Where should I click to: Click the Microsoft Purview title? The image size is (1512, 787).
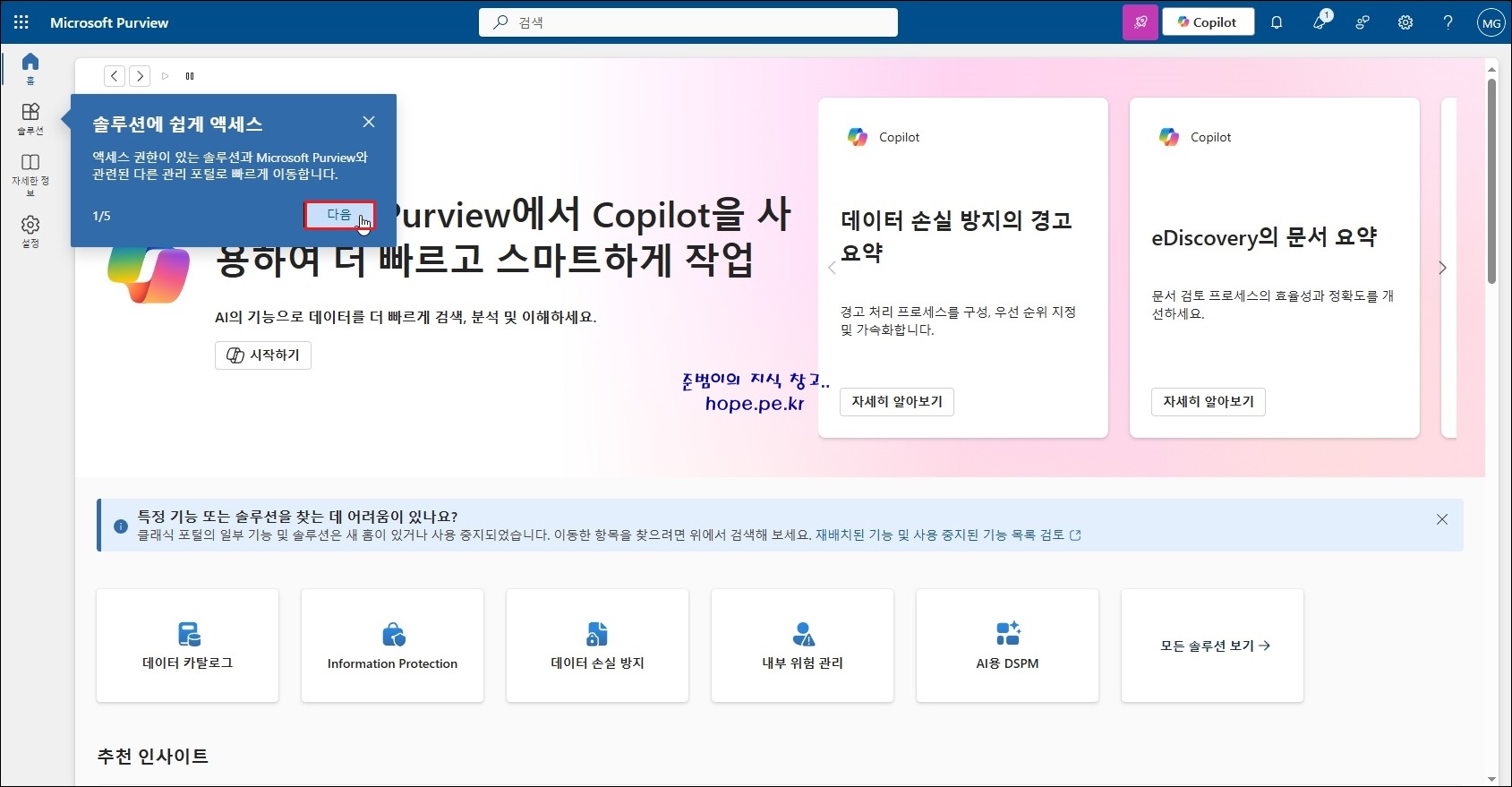coord(109,22)
